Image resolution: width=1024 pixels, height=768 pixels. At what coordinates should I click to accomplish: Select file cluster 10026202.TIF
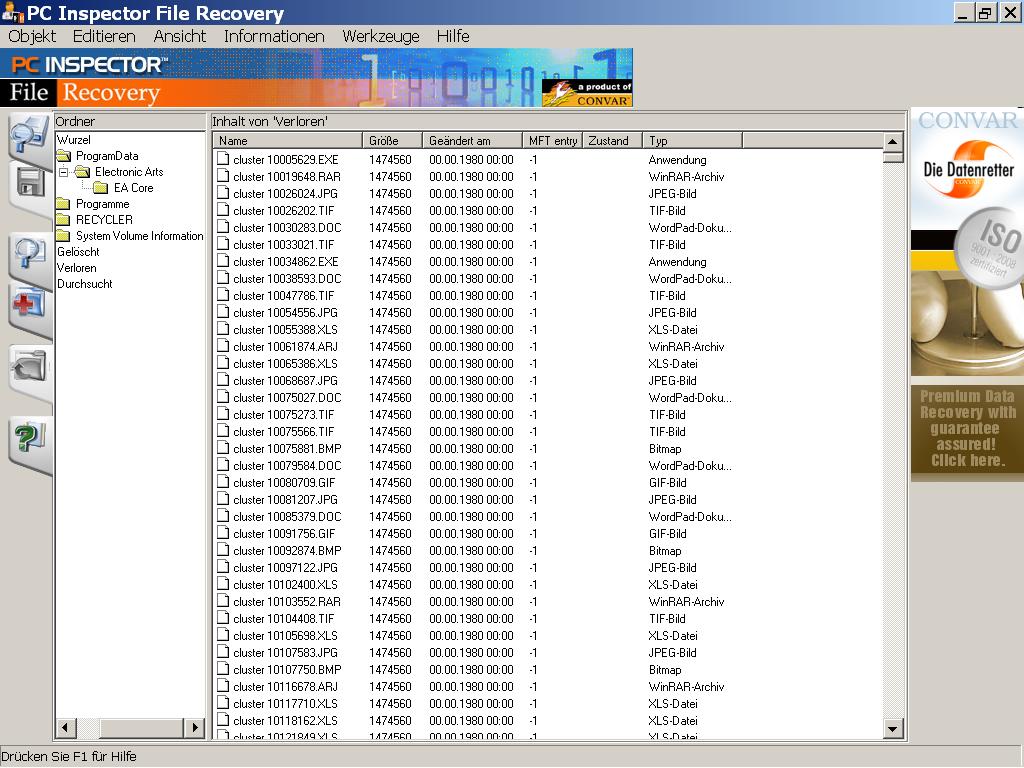pyautogui.click(x=283, y=210)
